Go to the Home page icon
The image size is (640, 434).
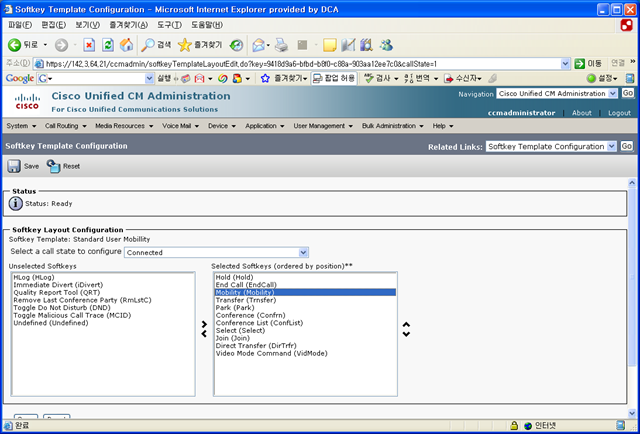(x=127, y=45)
